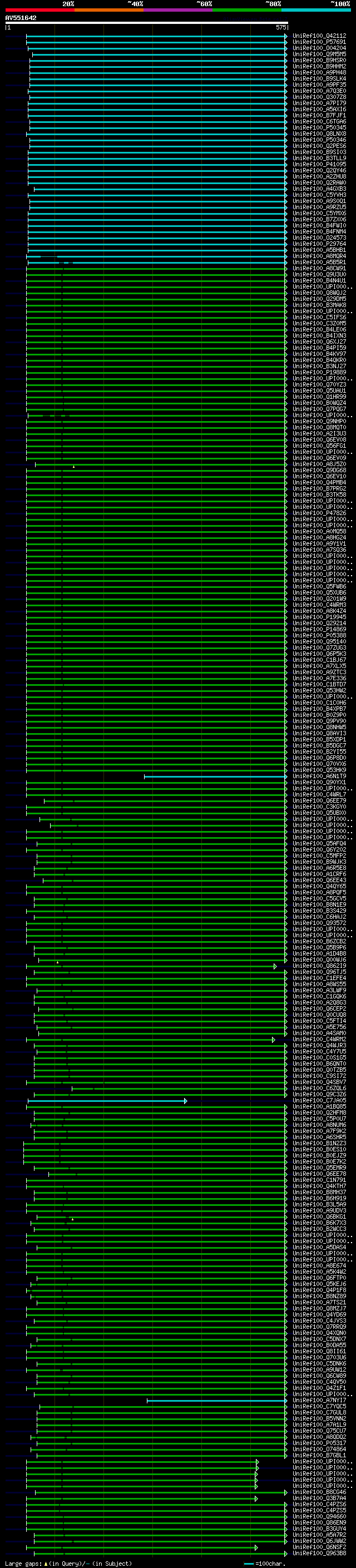Select hit UniRef100_P50345

tap(319, 128)
